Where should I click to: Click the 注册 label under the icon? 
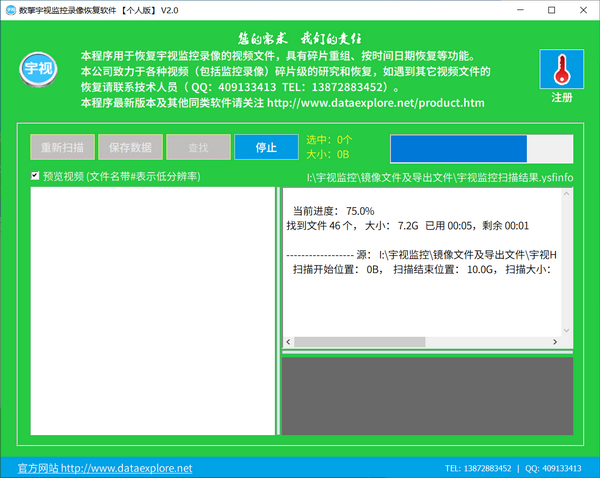(561, 98)
